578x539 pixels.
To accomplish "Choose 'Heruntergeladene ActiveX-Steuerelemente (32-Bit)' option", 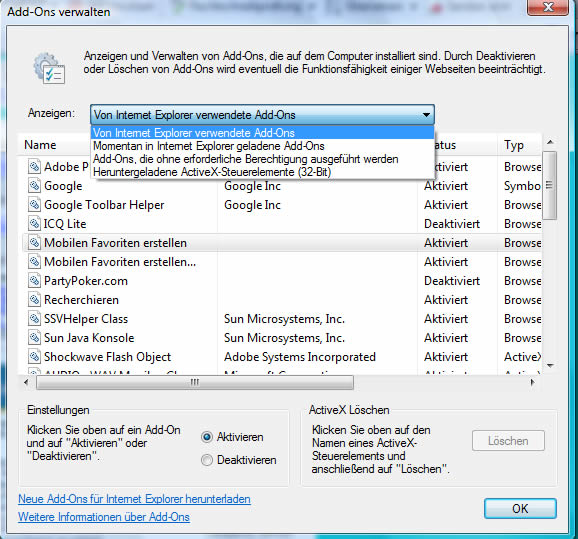I will 262,172.
